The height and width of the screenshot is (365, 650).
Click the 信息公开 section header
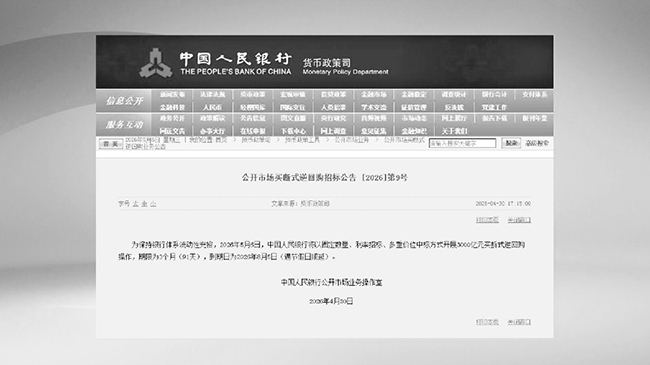coord(124,101)
